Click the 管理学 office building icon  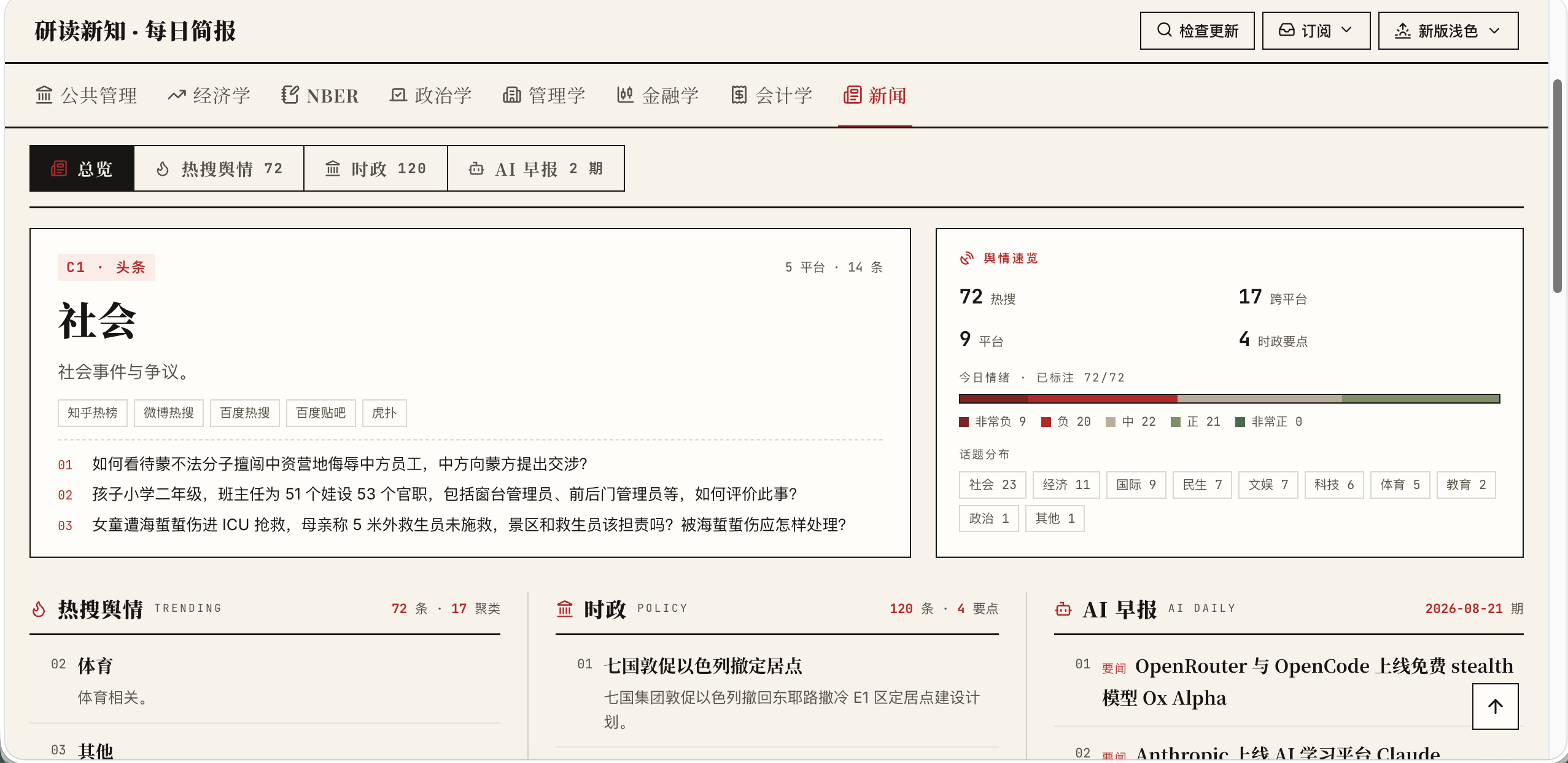click(511, 95)
